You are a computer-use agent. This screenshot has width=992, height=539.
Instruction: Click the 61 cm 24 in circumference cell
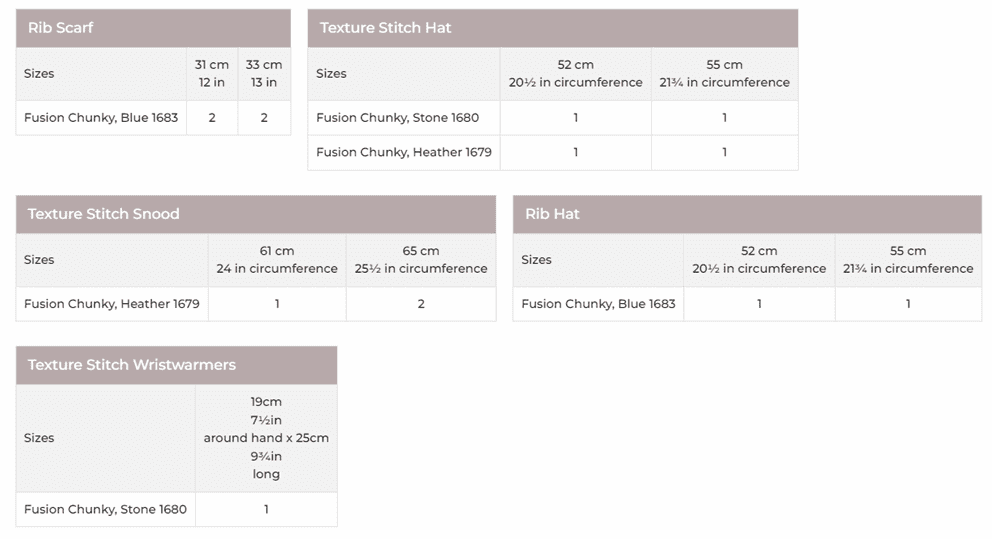[277, 260]
